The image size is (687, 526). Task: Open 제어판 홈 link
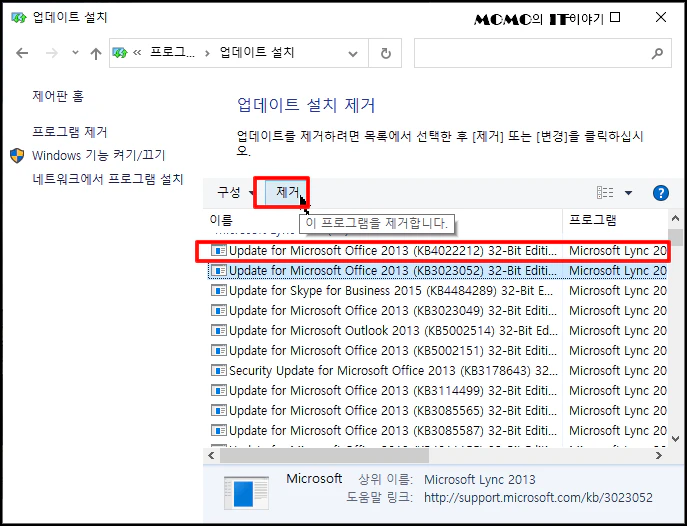point(58,96)
